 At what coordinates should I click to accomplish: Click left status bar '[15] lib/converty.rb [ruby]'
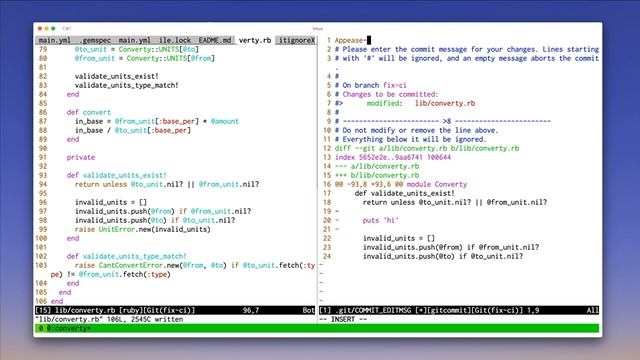point(115,310)
